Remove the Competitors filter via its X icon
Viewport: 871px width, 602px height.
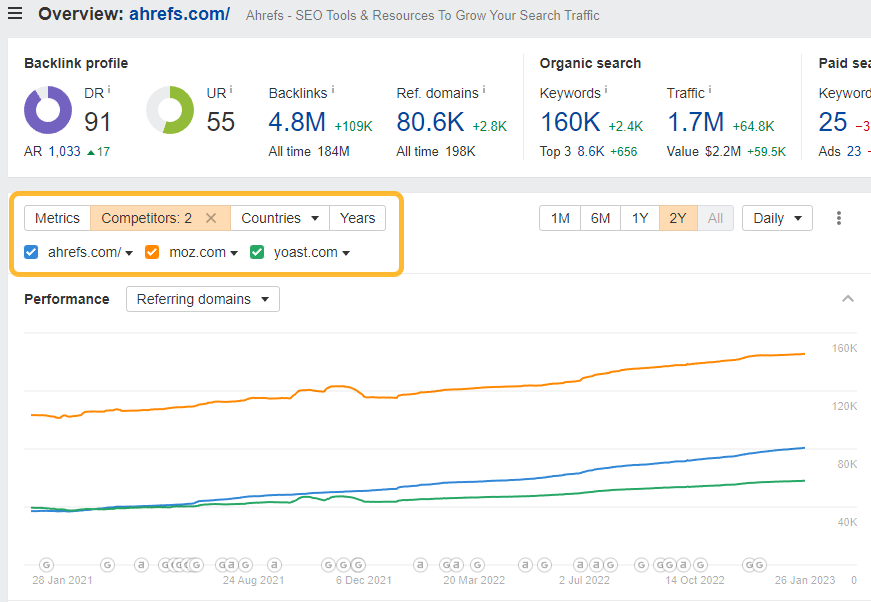click(x=211, y=217)
